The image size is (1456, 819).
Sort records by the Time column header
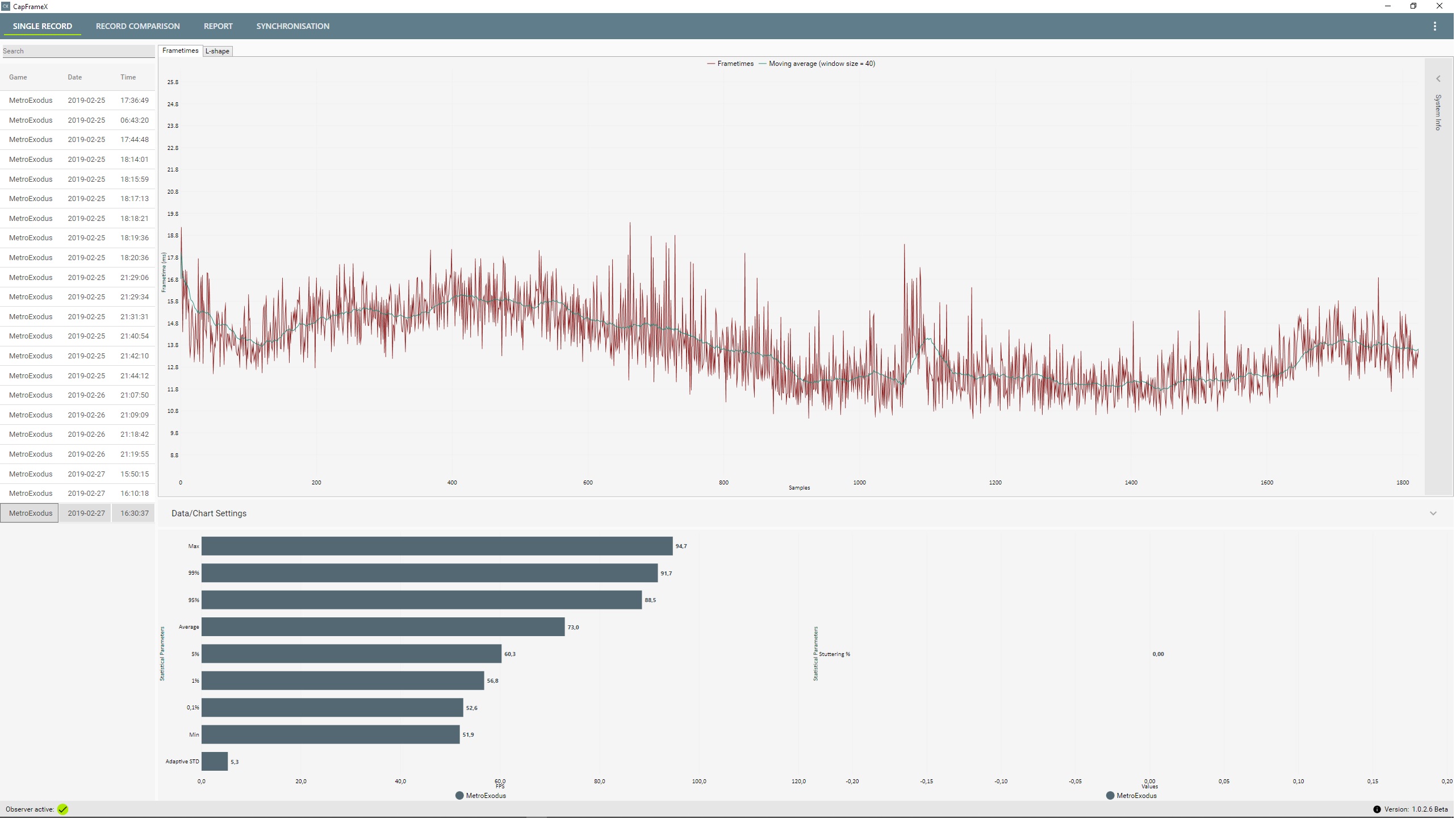(128, 77)
